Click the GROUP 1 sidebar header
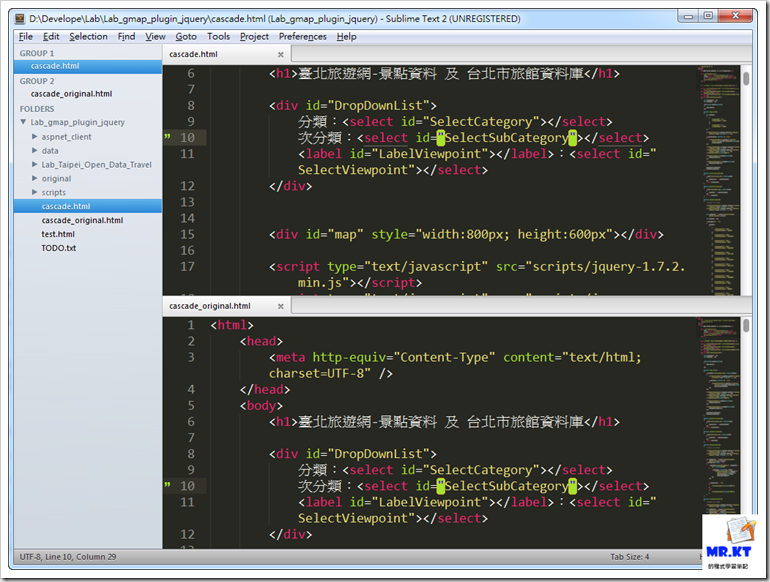The height and width of the screenshot is (582, 770). (37, 53)
